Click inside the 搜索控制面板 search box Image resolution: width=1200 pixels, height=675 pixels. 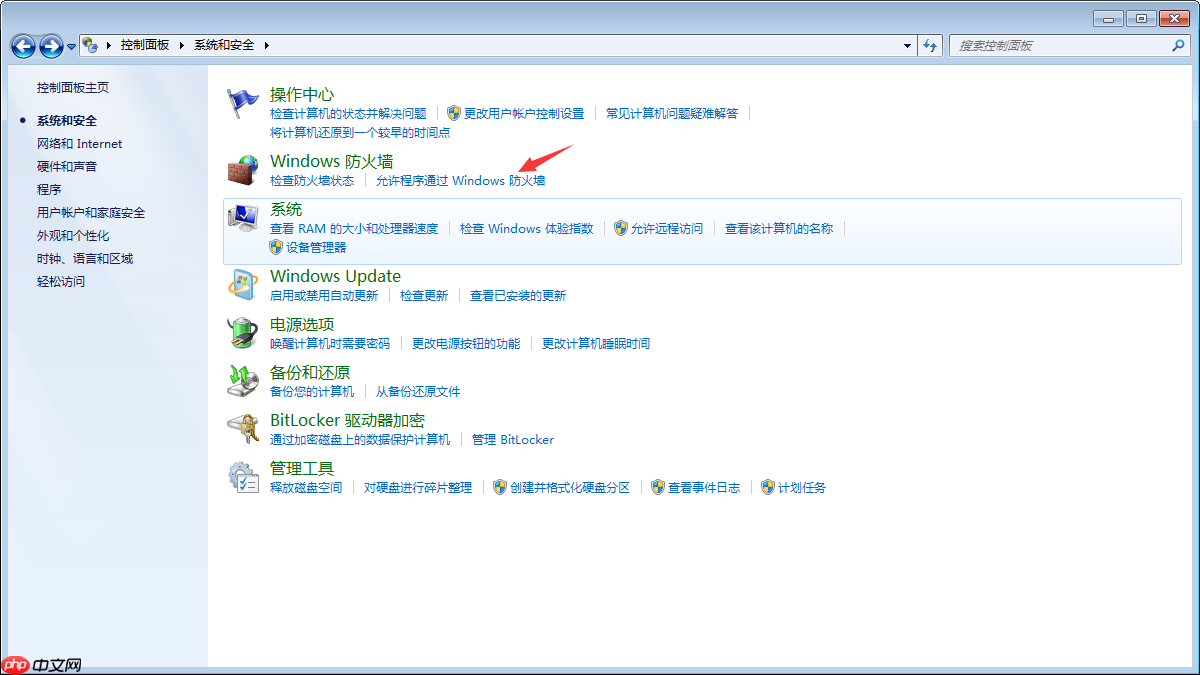coord(1060,44)
